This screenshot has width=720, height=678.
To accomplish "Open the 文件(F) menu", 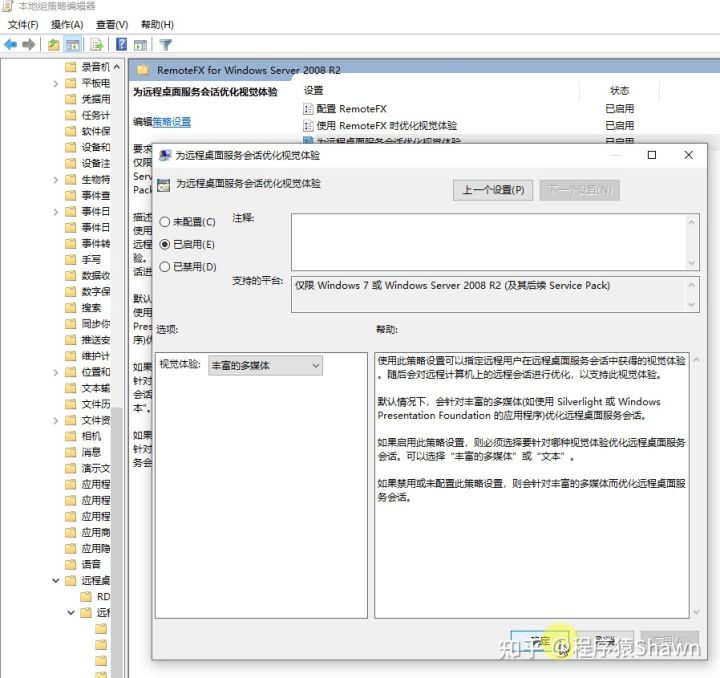I will [x=23, y=25].
